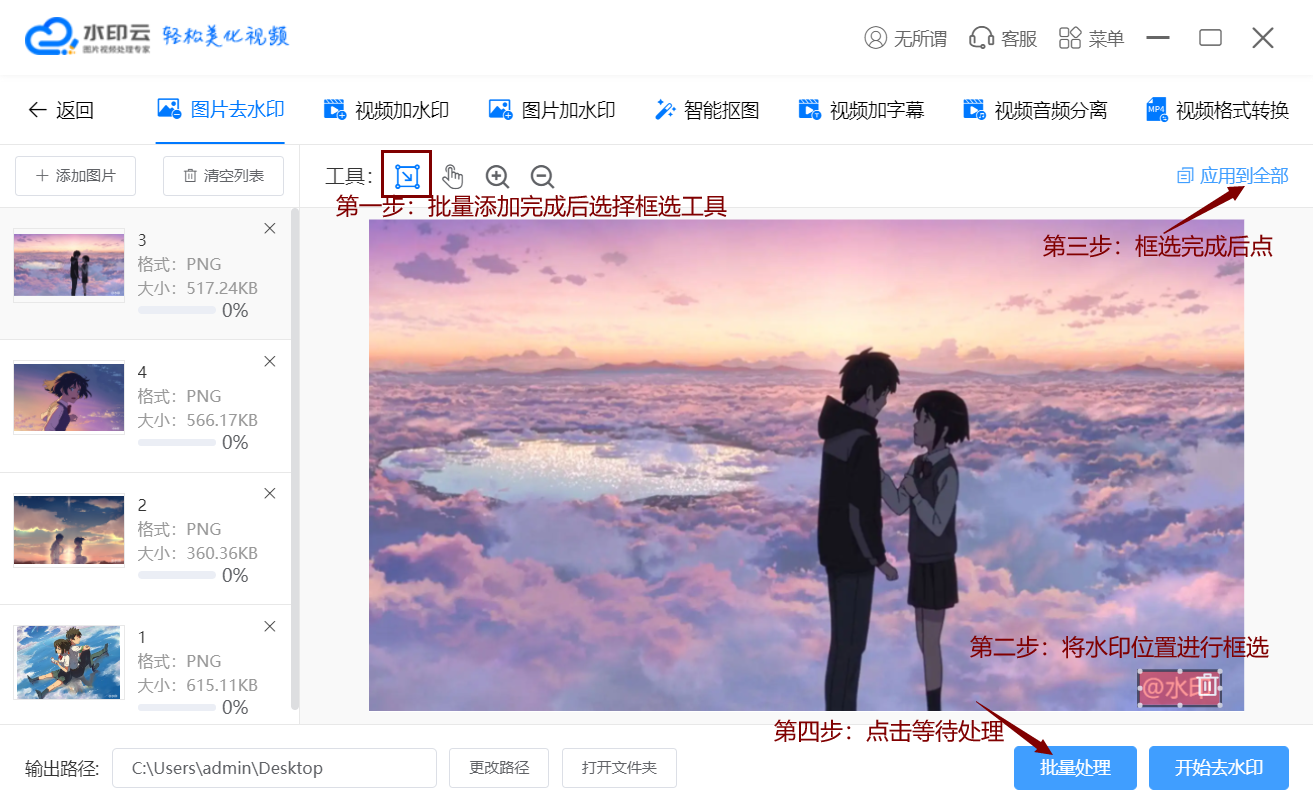The height and width of the screenshot is (809, 1313).
Task: Open 客服 customer service
Action: point(1003,38)
